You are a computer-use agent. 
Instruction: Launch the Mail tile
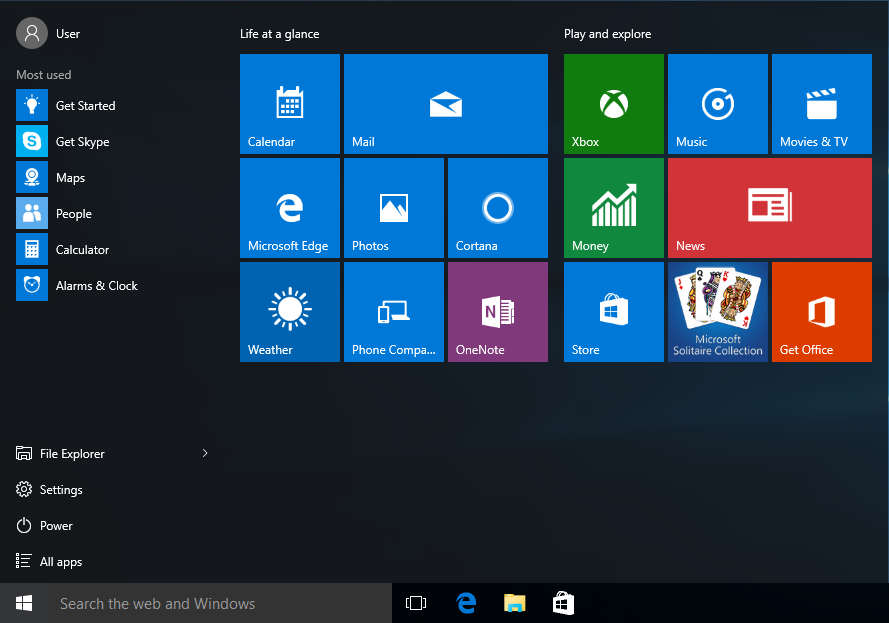click(x=445, y=104)
